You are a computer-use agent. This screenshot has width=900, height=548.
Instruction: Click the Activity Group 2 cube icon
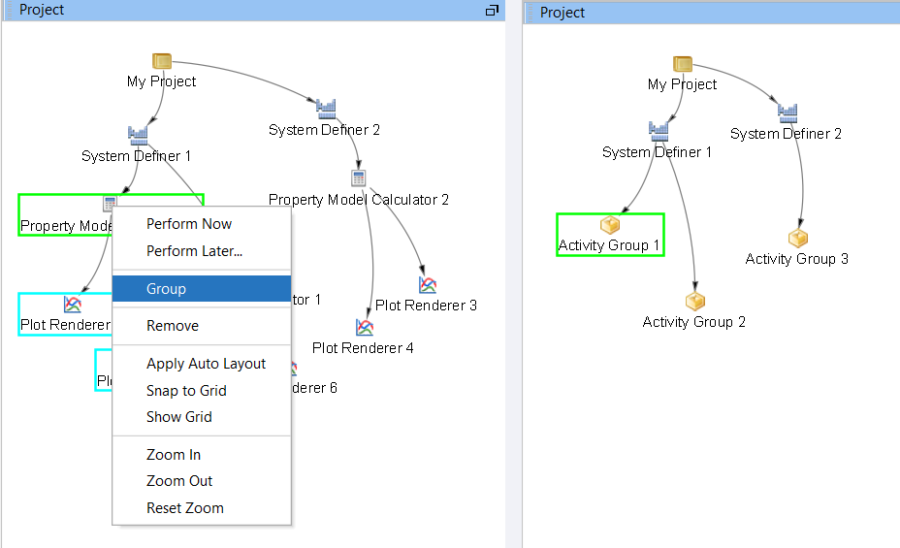coord(695,301)
